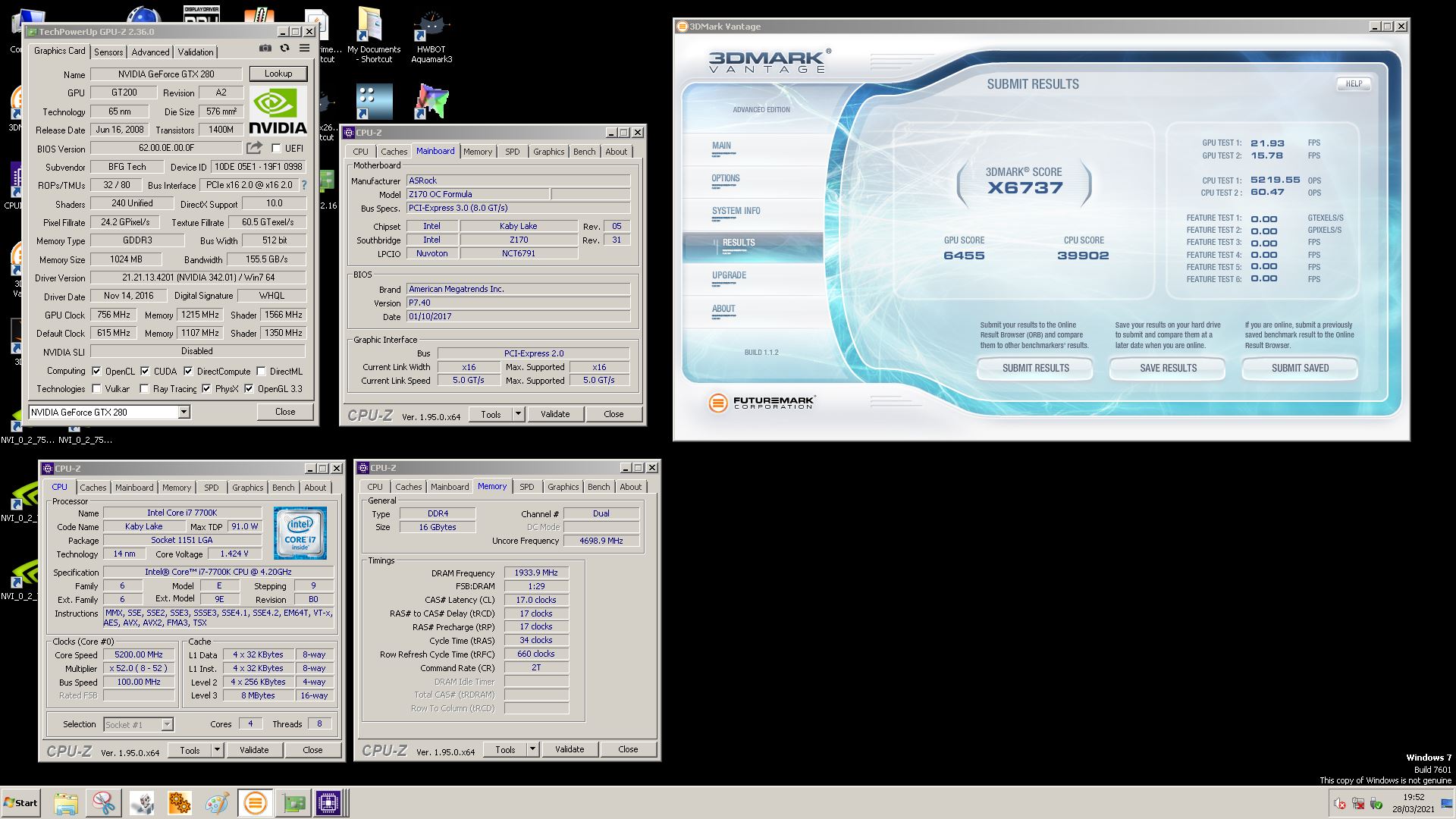Switch to the Advanced tab in GPU-Z
Screen dimensions: 1456x819
pyautogui.click(x=150, y=52)
